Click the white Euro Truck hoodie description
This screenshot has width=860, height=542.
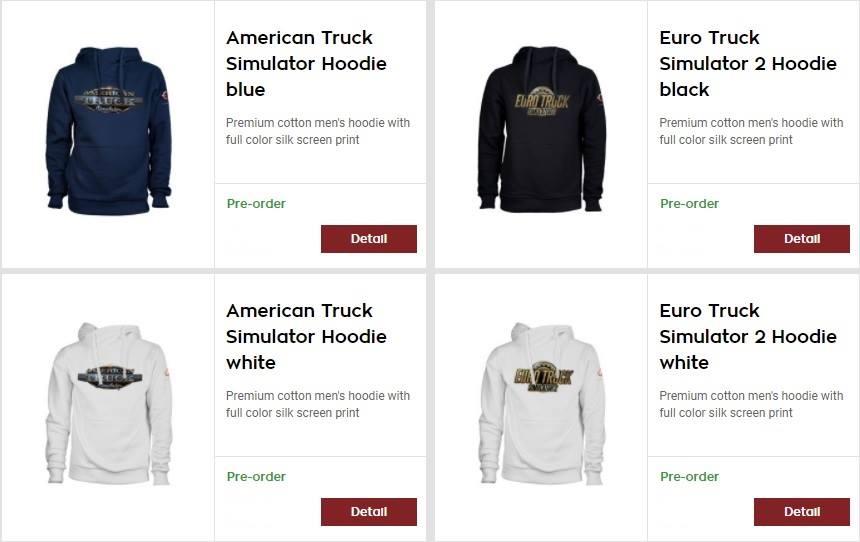click(751, 404)
